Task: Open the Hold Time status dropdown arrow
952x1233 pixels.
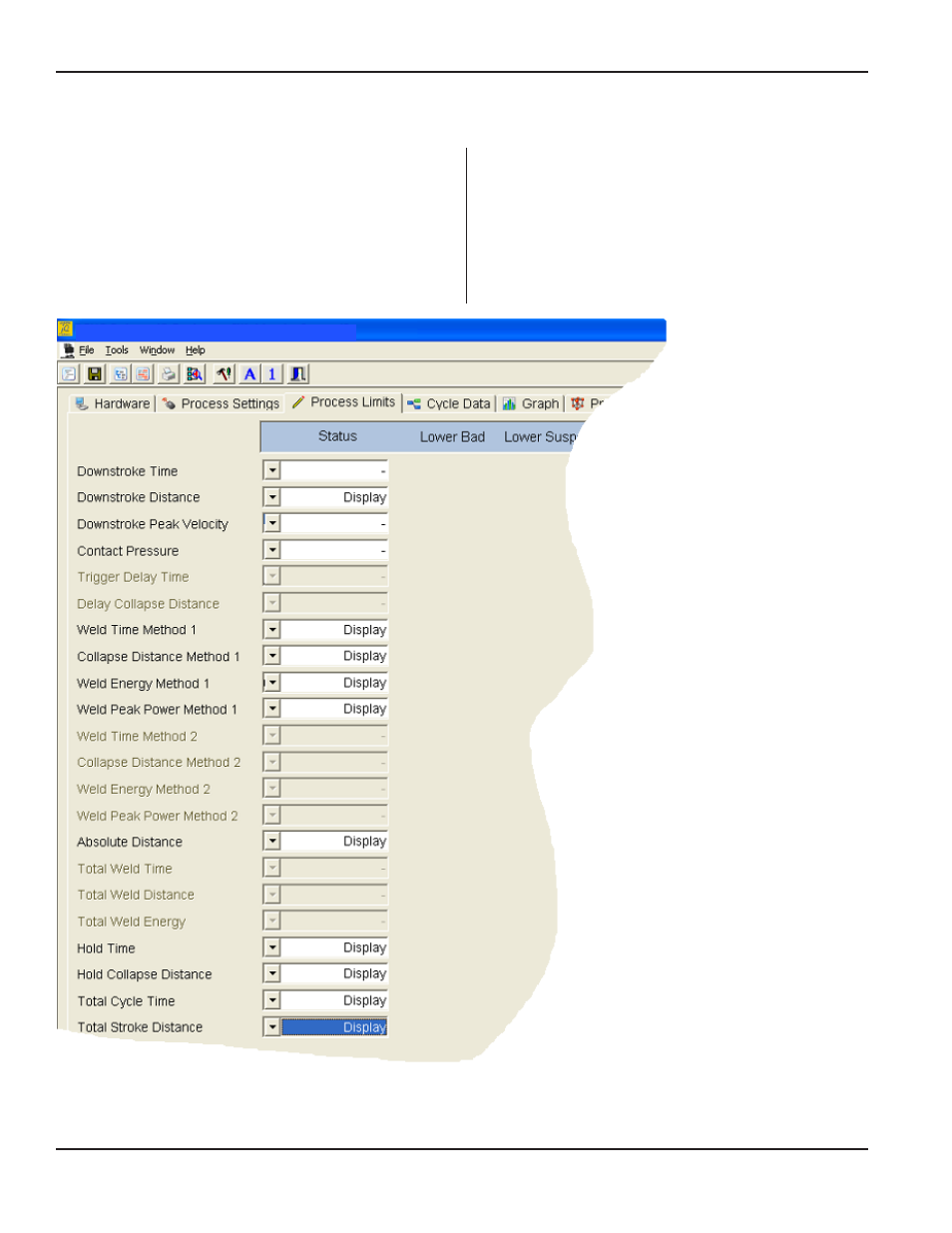Action: (271, 947)
